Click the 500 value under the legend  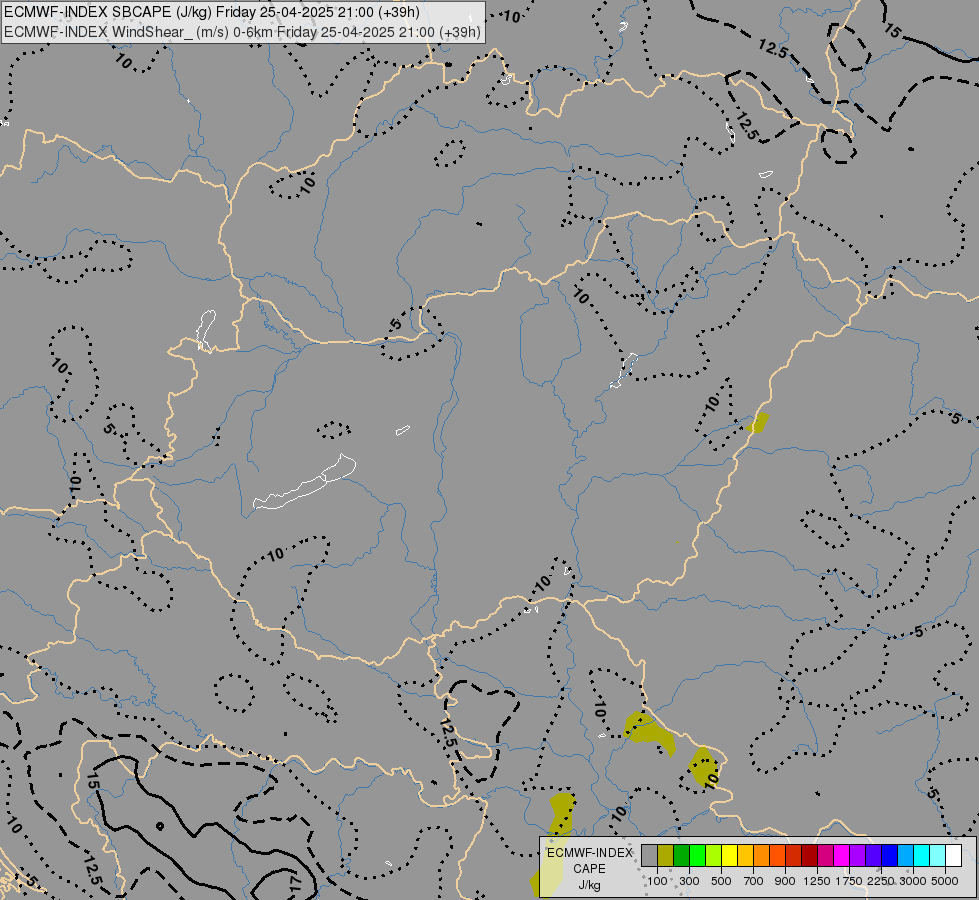721,881
